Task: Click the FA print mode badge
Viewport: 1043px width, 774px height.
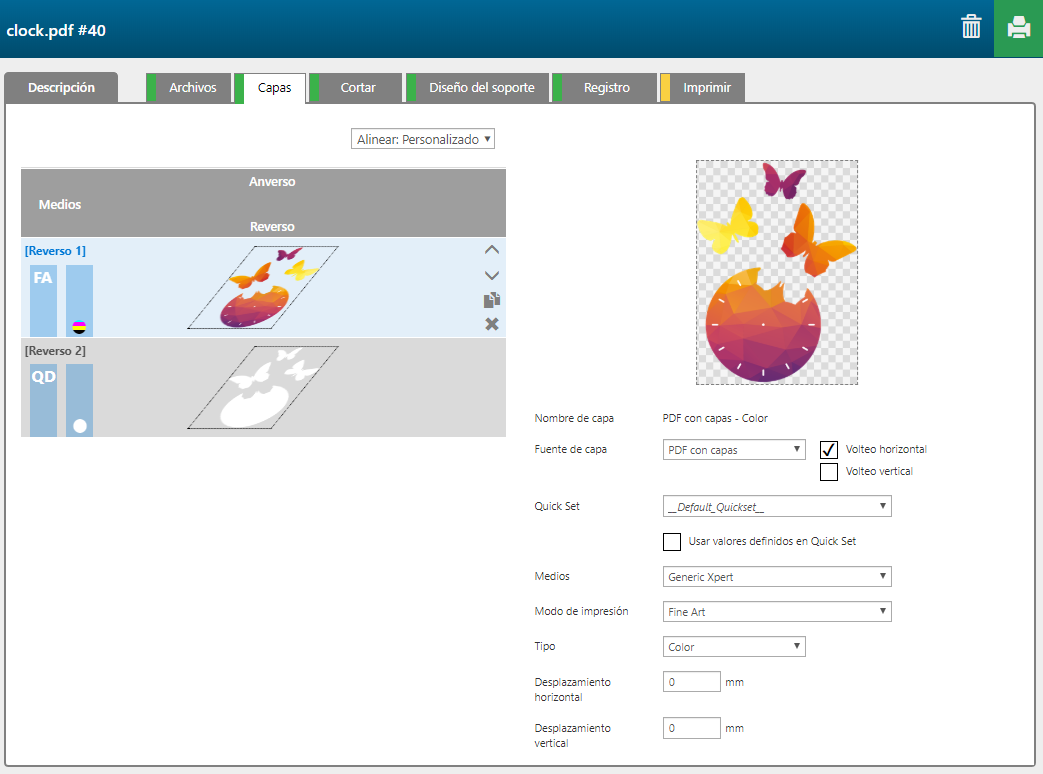Action: tap(43, 279)
